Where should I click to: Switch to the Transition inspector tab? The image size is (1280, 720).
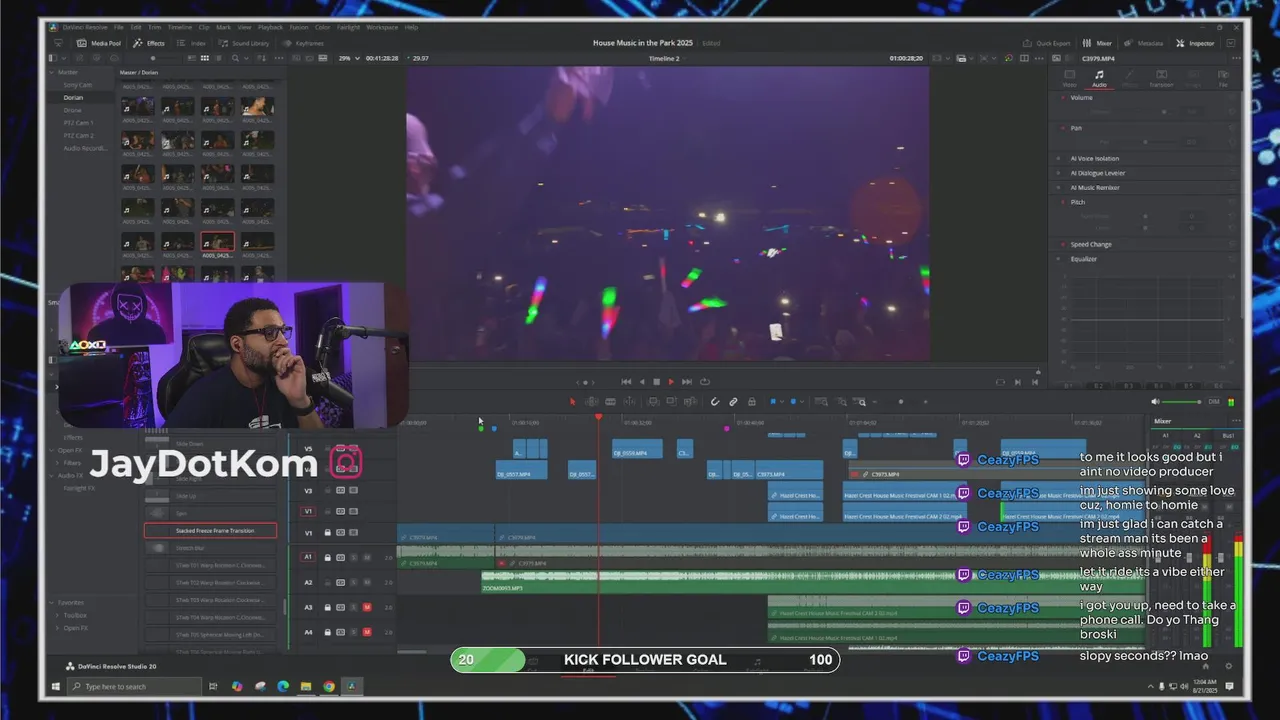1161,78
